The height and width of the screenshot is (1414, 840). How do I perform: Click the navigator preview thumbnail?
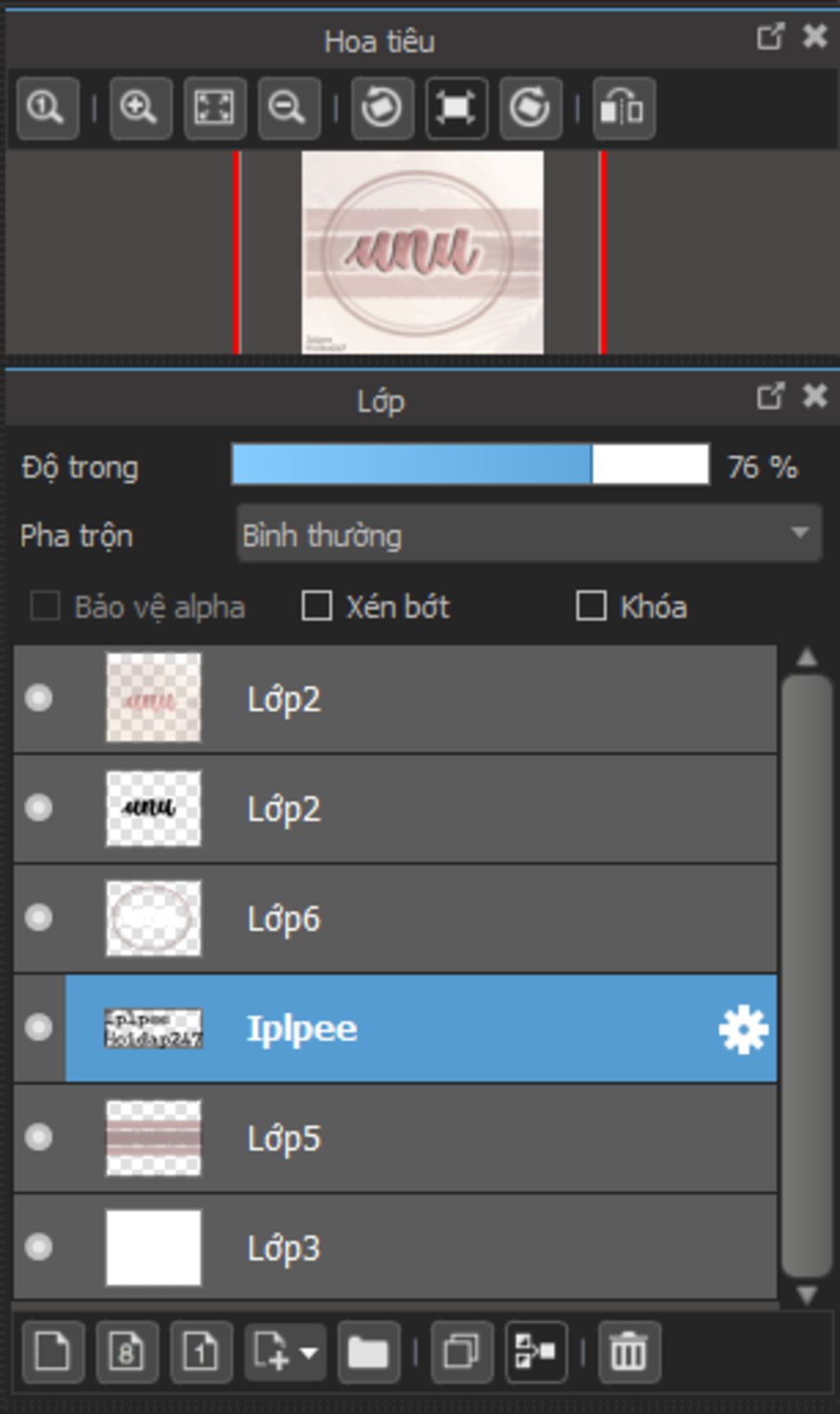click(x=422, y=252)
